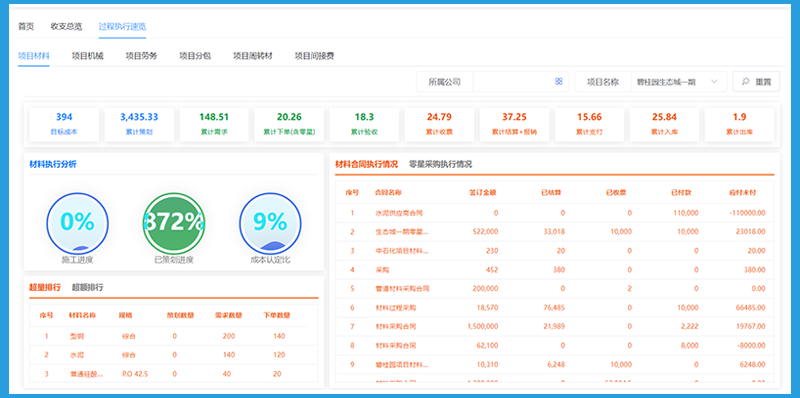Viewport: 800px width, 398px height.
Task: Select the 超量排行 tab
Action: [x=45, y=287]
